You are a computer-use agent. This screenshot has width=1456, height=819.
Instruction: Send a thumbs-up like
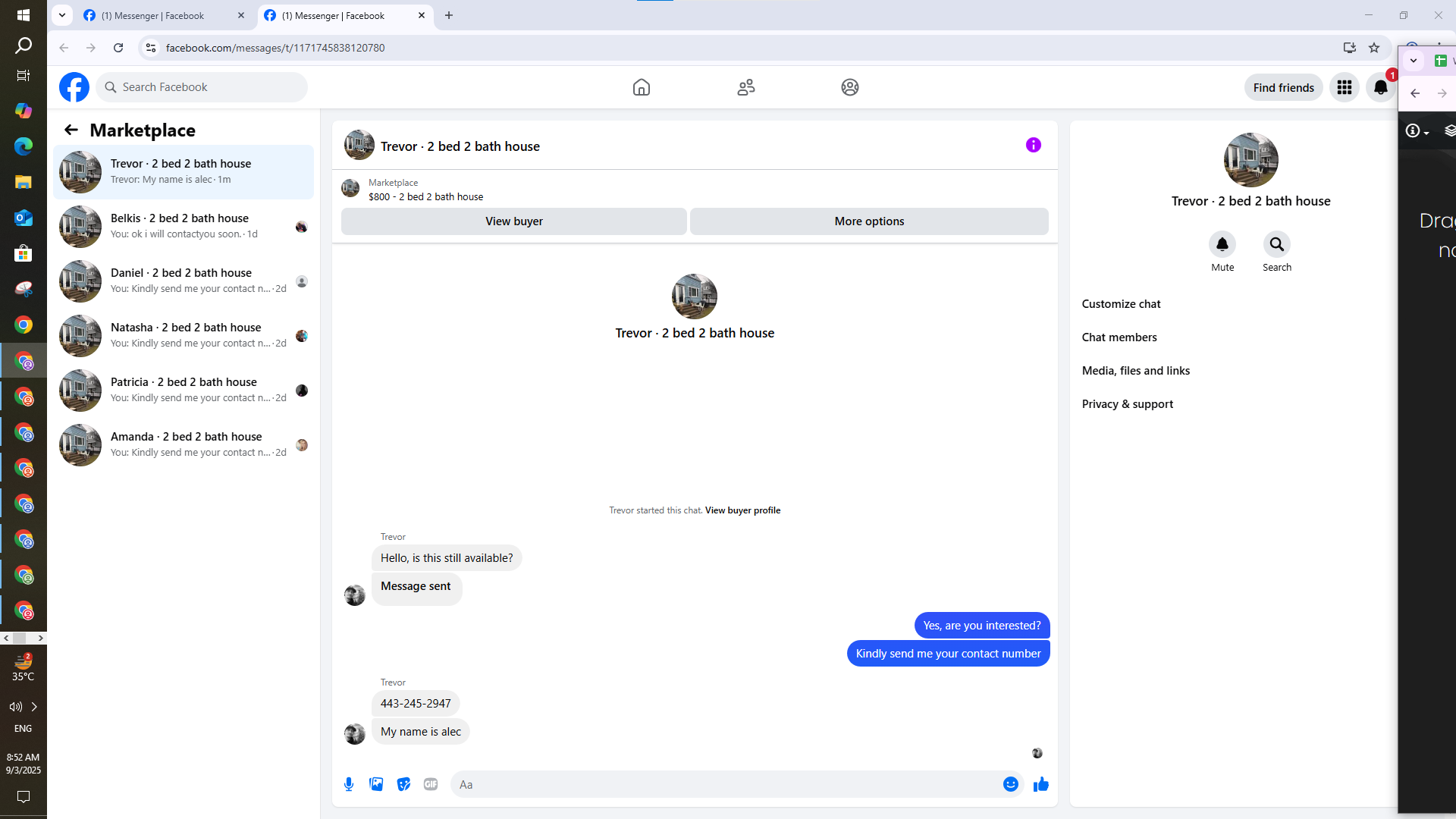[1040, 784]
